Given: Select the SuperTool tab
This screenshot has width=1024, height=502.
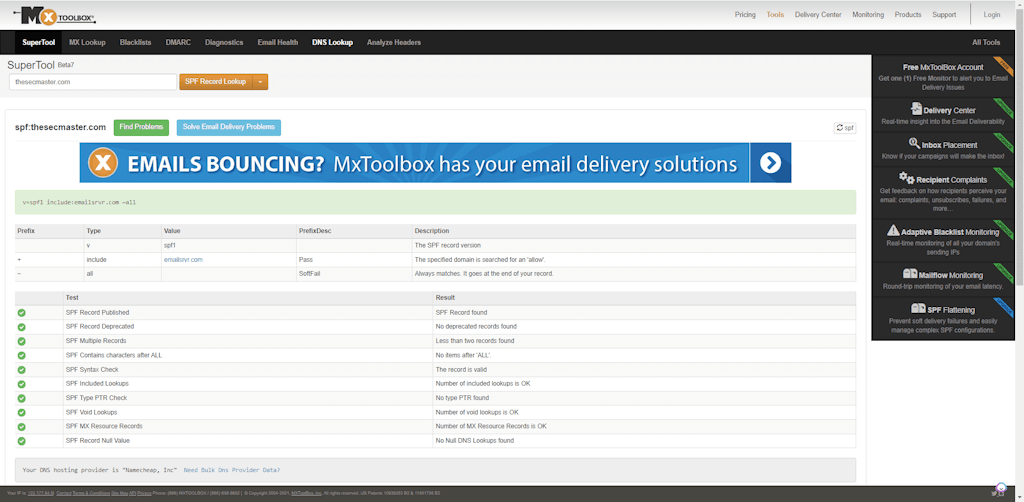Looking at the screenshot, I should pyautogui.click(x=39, y=42).
